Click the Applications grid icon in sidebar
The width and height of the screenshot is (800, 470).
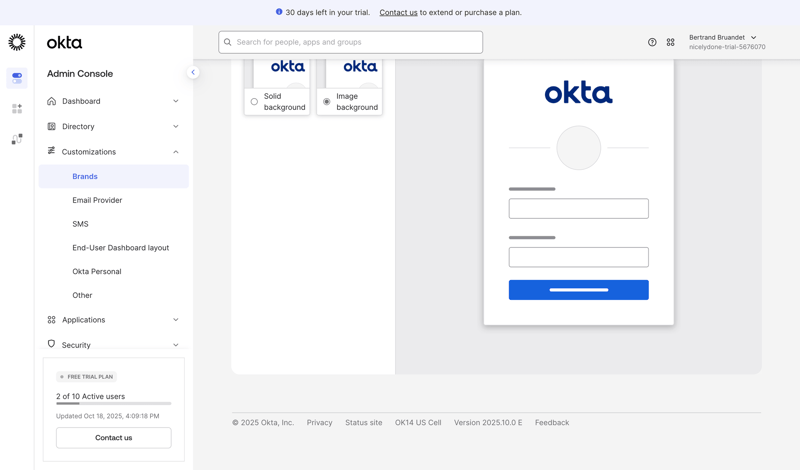tap(52, 319)
